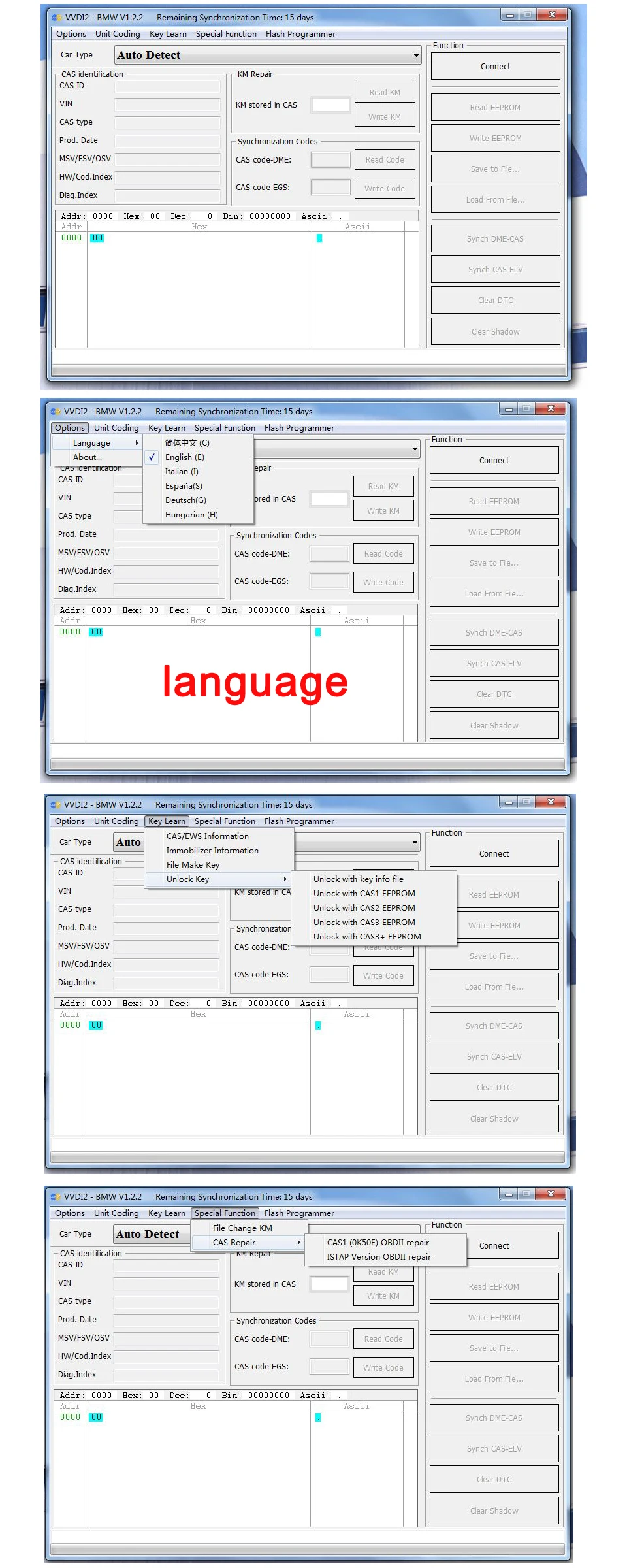The width and height of the screenshot is (627, 1568).
Task: Open Key Learn menu in the topmost window
Action: coord(168,34)
